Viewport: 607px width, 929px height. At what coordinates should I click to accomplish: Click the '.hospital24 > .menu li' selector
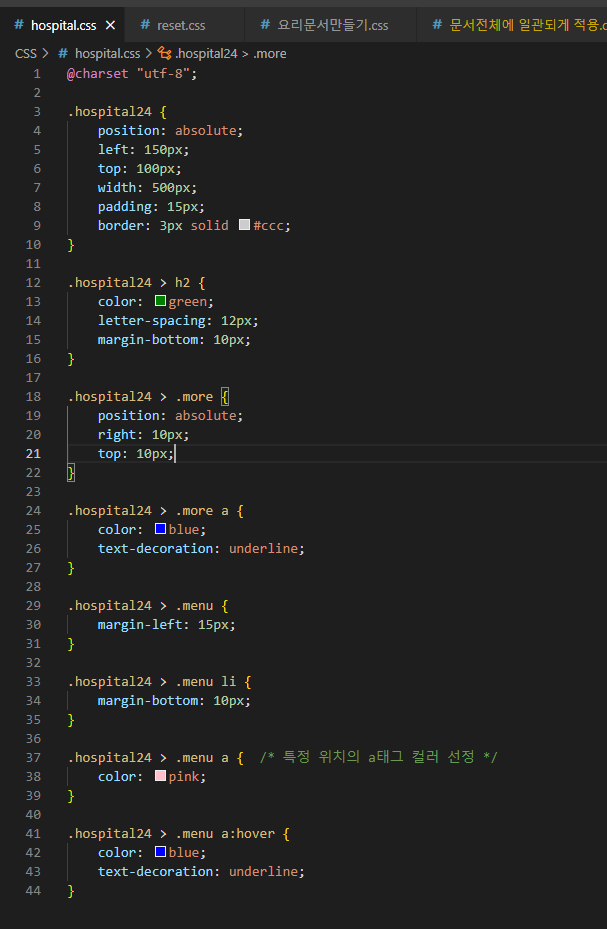click(x=152, y=681)
